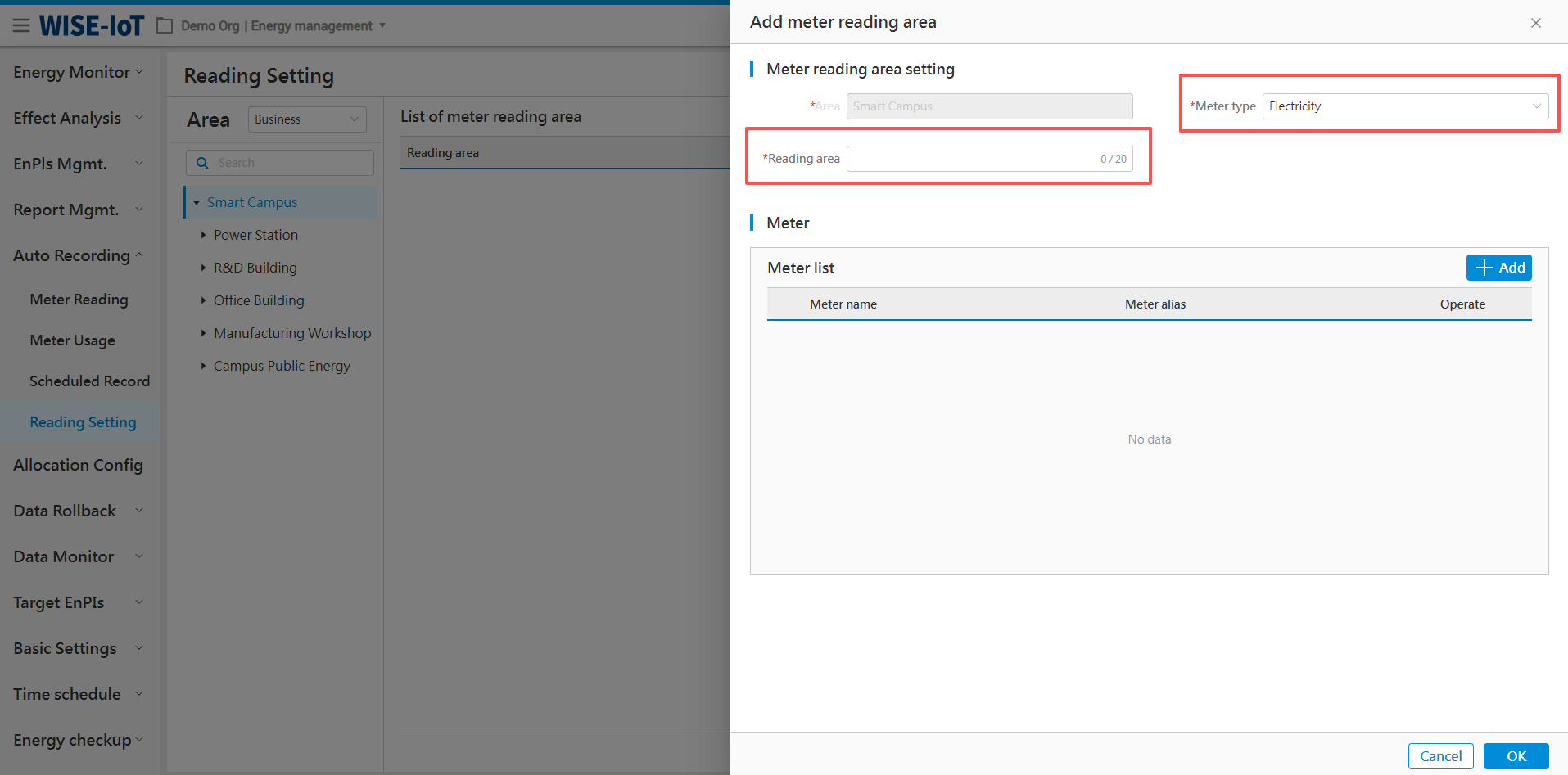Viewport: 1568px width, 775px height.
Task: Click the Add meter button
Action: pos(1498,268)
